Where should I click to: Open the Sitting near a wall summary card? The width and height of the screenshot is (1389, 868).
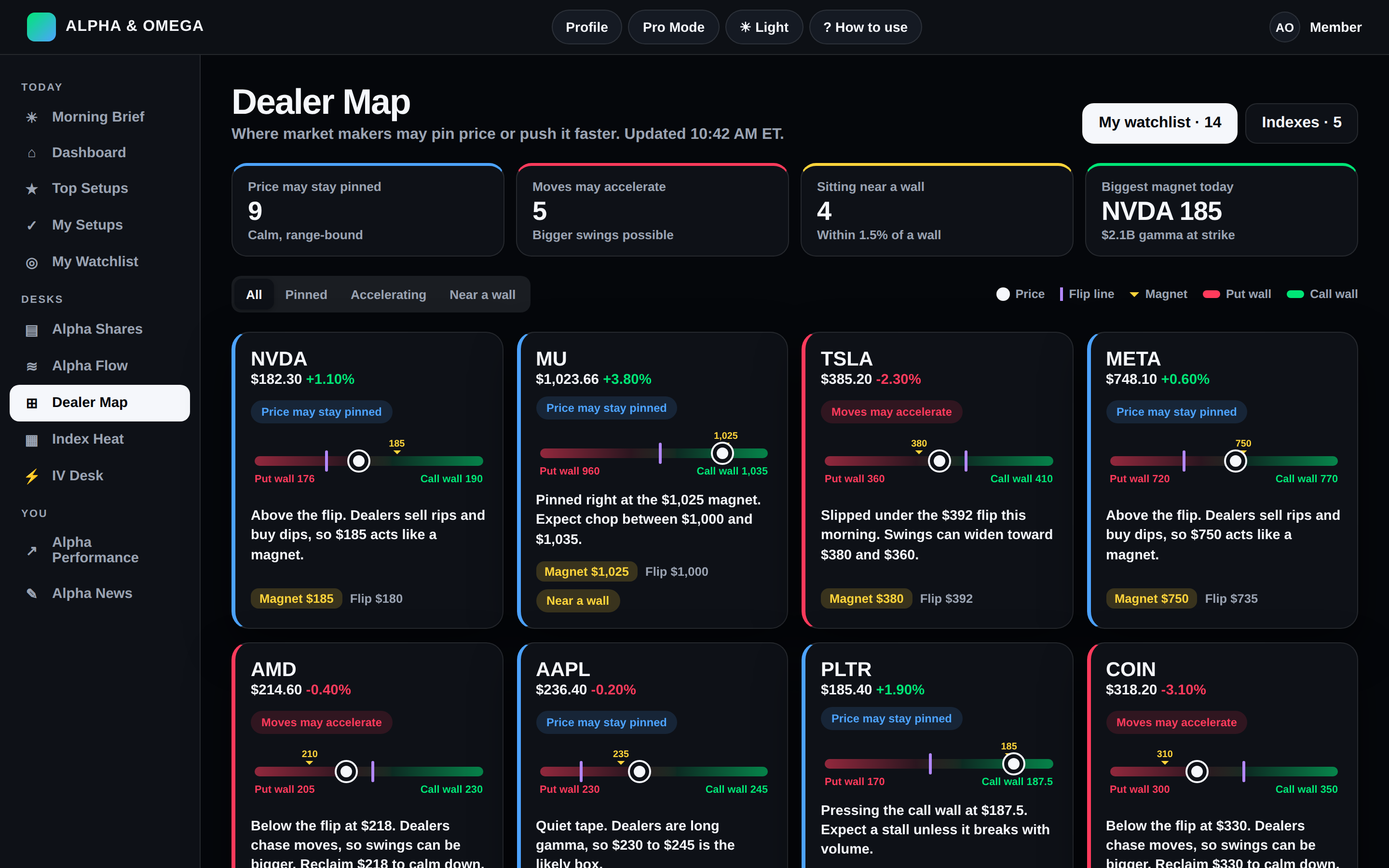click(x=937, y=210)
